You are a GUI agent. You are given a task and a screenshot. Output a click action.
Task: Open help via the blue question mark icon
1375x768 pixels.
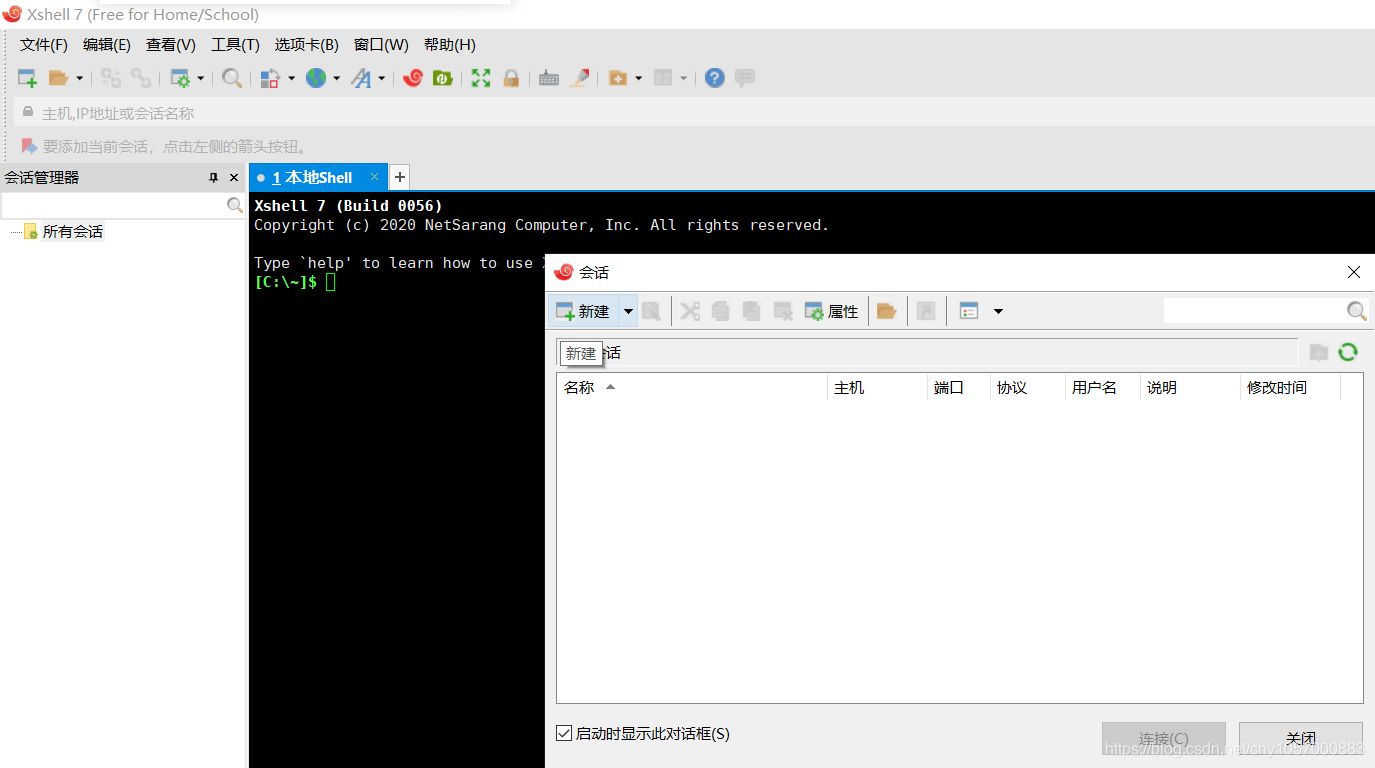click(x=715, y=78)
